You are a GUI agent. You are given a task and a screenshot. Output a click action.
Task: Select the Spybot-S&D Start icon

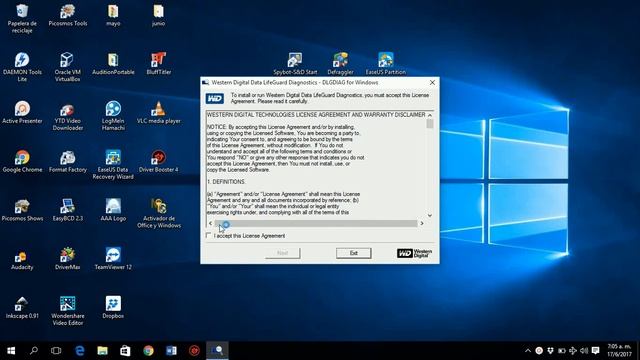click(x=295, y=64)
